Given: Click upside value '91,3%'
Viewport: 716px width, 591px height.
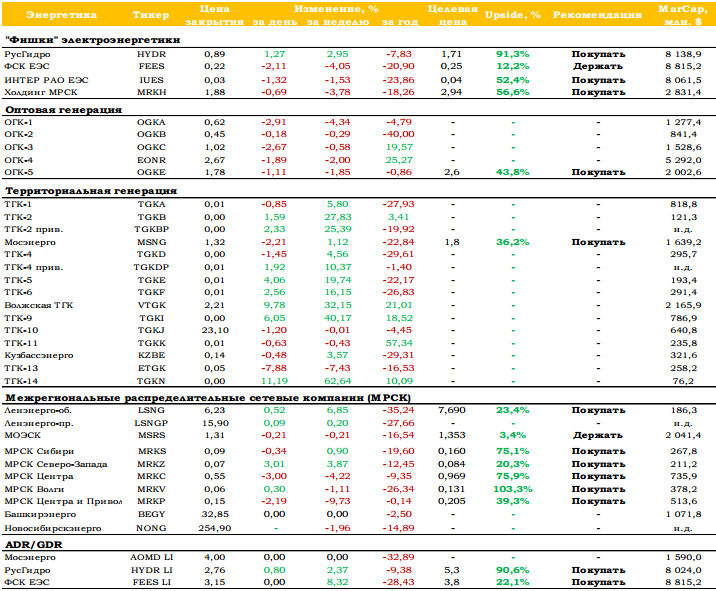Looking at the screenshot, I should [x=513, y=54].
